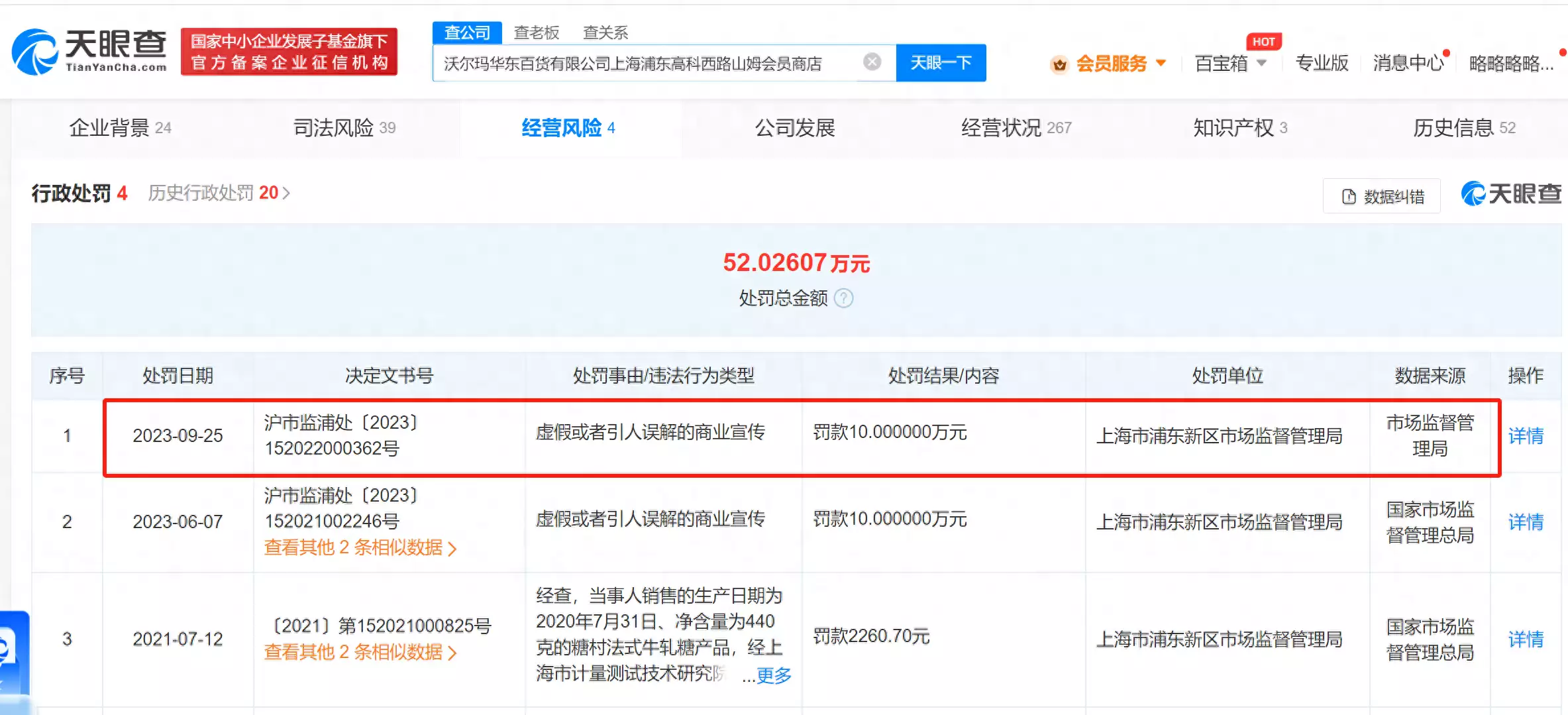Click the 序号 column header
Image resolution: width=1568 pixels, height=715 pixels.
[66, 376]
